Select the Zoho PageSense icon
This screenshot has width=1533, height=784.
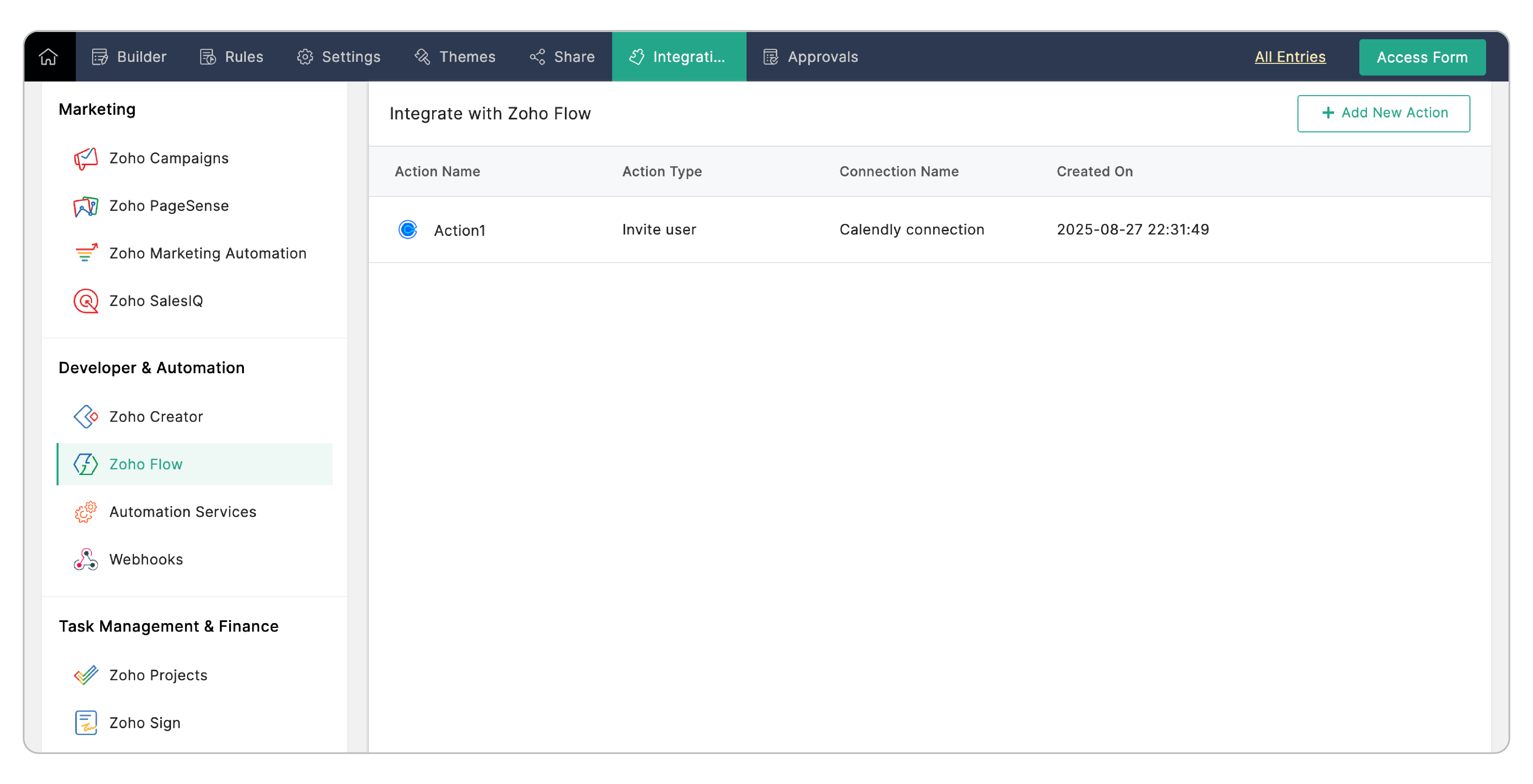(x=86, y=206)
